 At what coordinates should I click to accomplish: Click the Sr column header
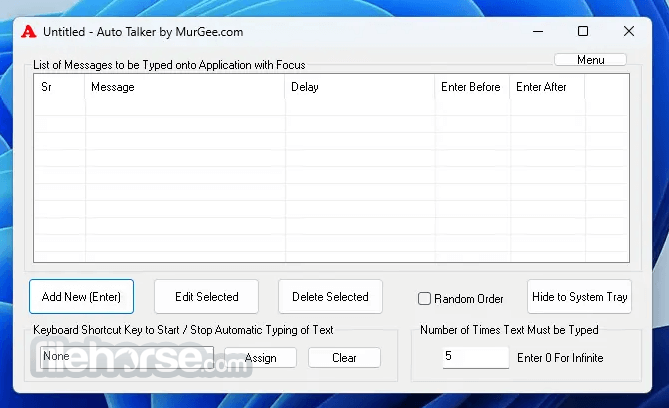tap(59, 87)
